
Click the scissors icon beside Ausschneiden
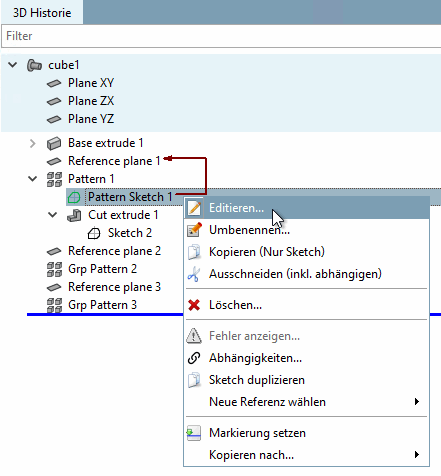(194, 274)
